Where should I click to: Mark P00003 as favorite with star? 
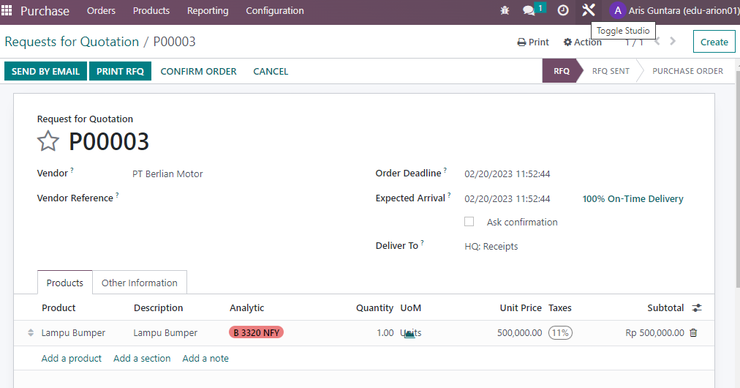pos(48,141)
